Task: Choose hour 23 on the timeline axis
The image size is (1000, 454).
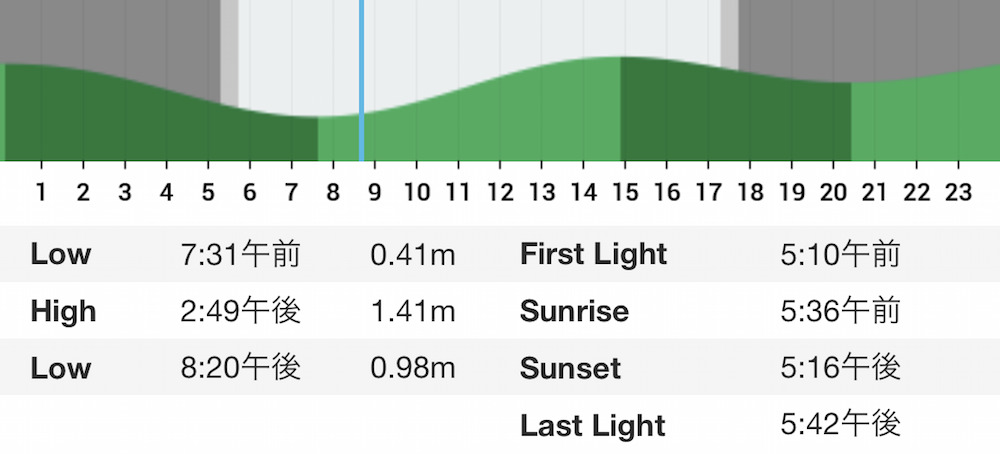Action: click(x=957, y=191)
